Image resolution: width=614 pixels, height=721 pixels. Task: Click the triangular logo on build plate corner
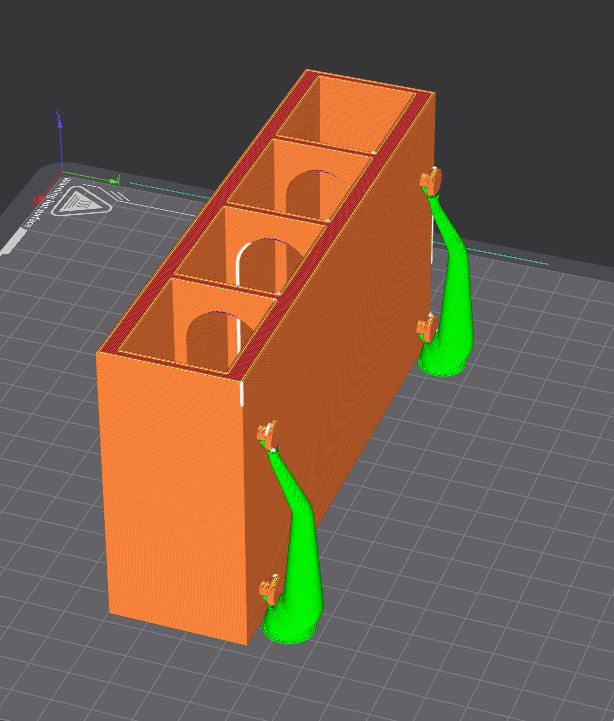point(81,201)
